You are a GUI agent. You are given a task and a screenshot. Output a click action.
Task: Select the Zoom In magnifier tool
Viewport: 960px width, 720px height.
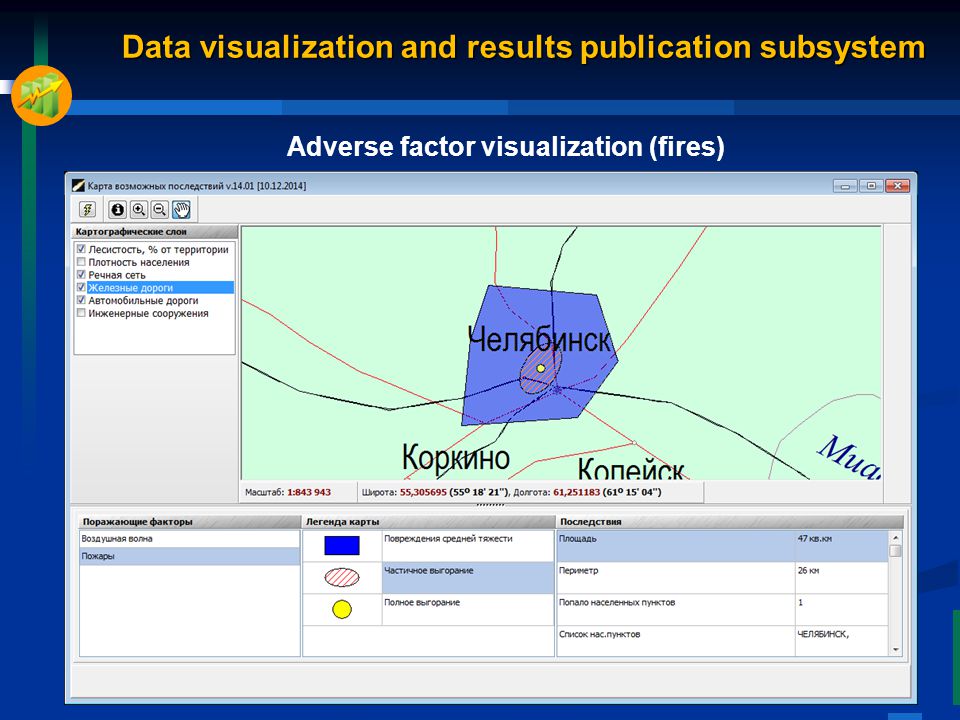point(138,210)
